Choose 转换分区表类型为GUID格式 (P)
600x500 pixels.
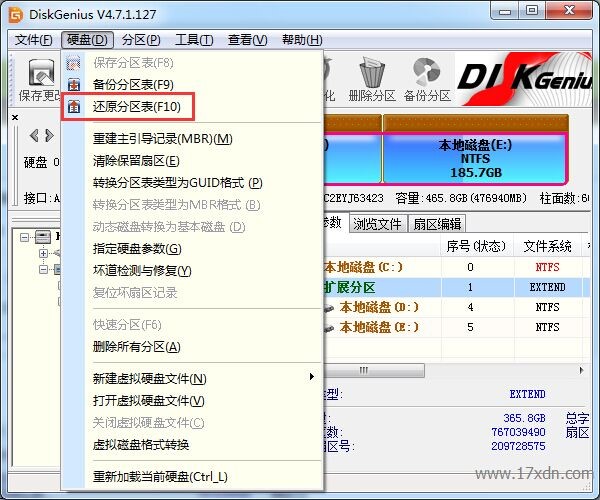click(192, 183)
